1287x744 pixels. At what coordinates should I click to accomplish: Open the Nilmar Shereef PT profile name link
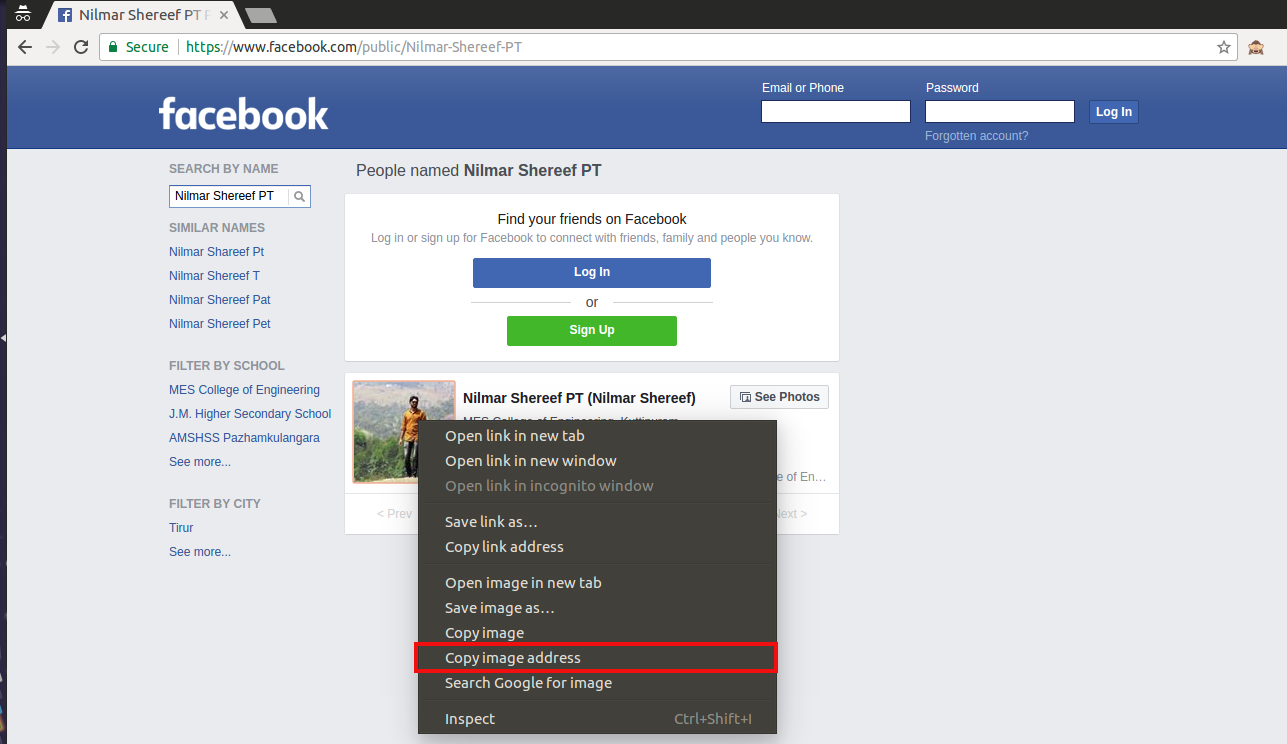pyautogui.click(x=579, y=398)
